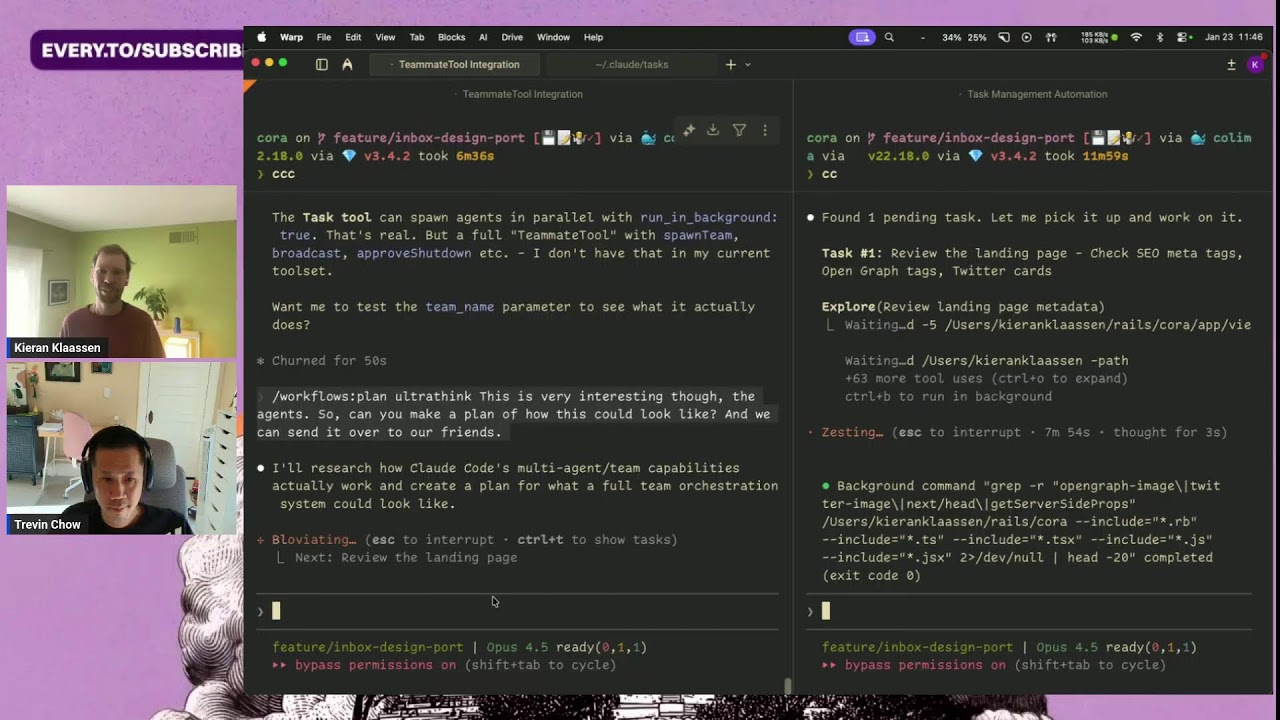Screen dimensions: 1280x720
Task: Click 'Opus 4.5' label in right status line
Action: [1066, 647]
